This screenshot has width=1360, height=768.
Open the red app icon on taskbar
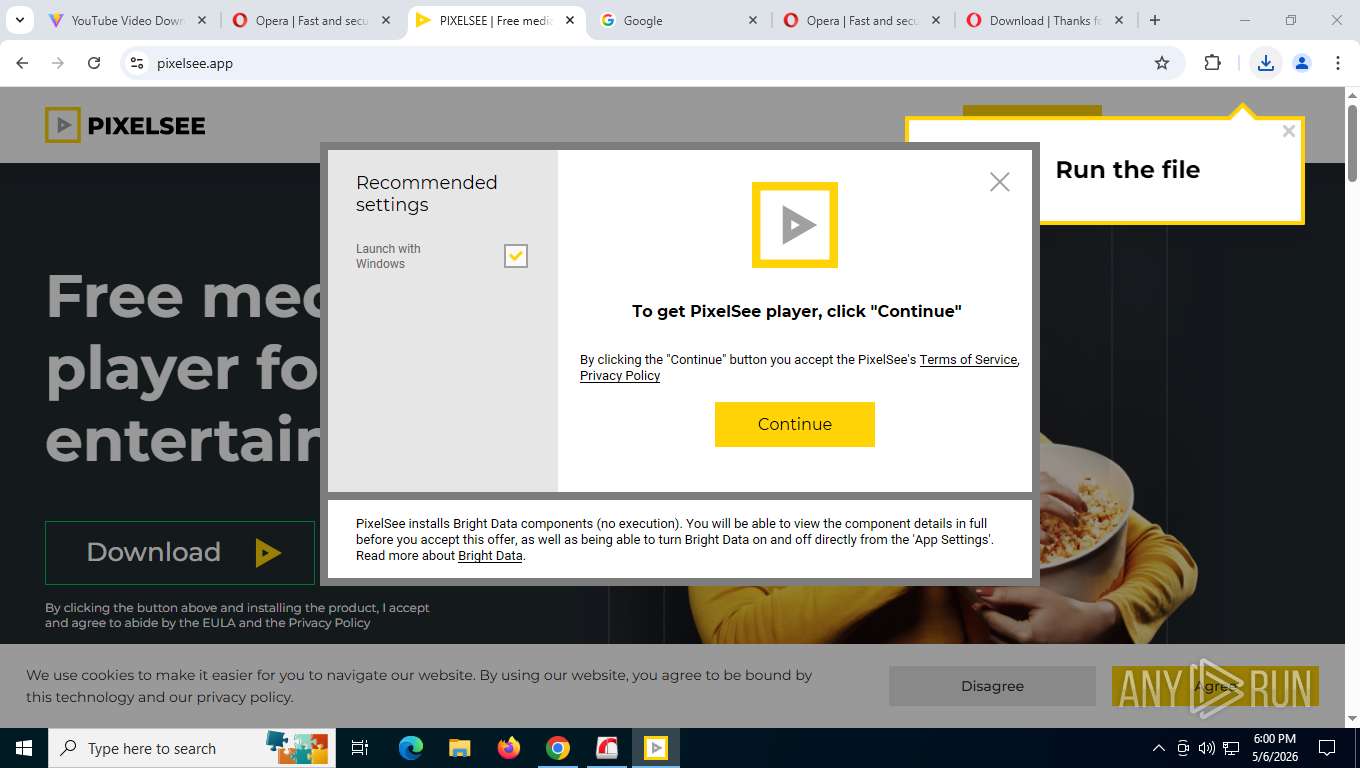607,748
